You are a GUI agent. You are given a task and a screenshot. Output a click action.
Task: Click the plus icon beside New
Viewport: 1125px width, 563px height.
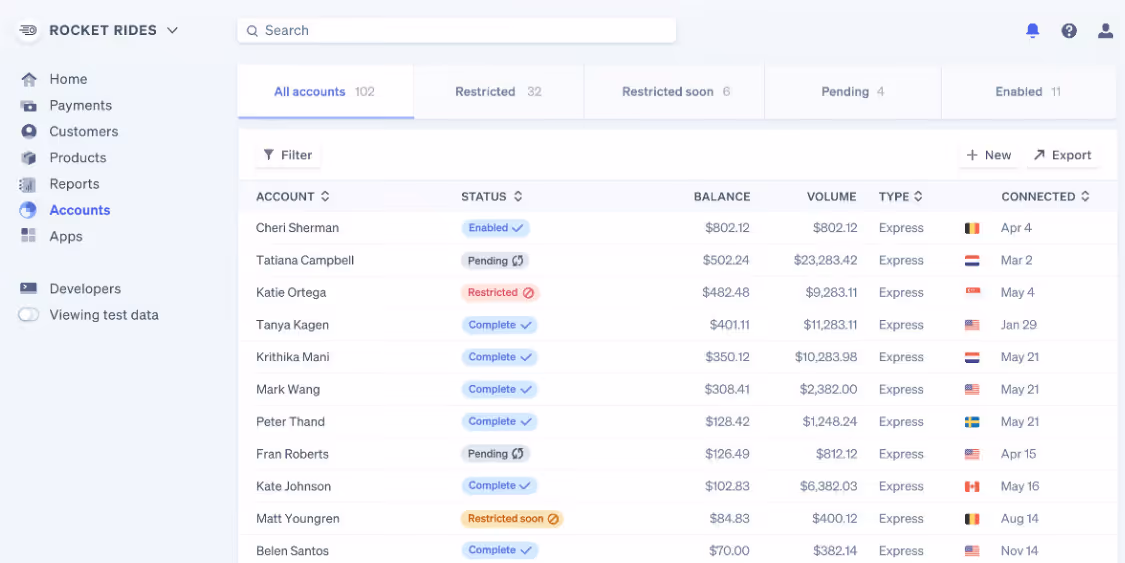tap(972, 155)
